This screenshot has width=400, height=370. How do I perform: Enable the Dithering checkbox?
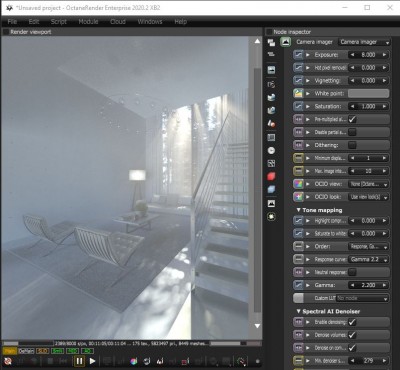(352, 145)
